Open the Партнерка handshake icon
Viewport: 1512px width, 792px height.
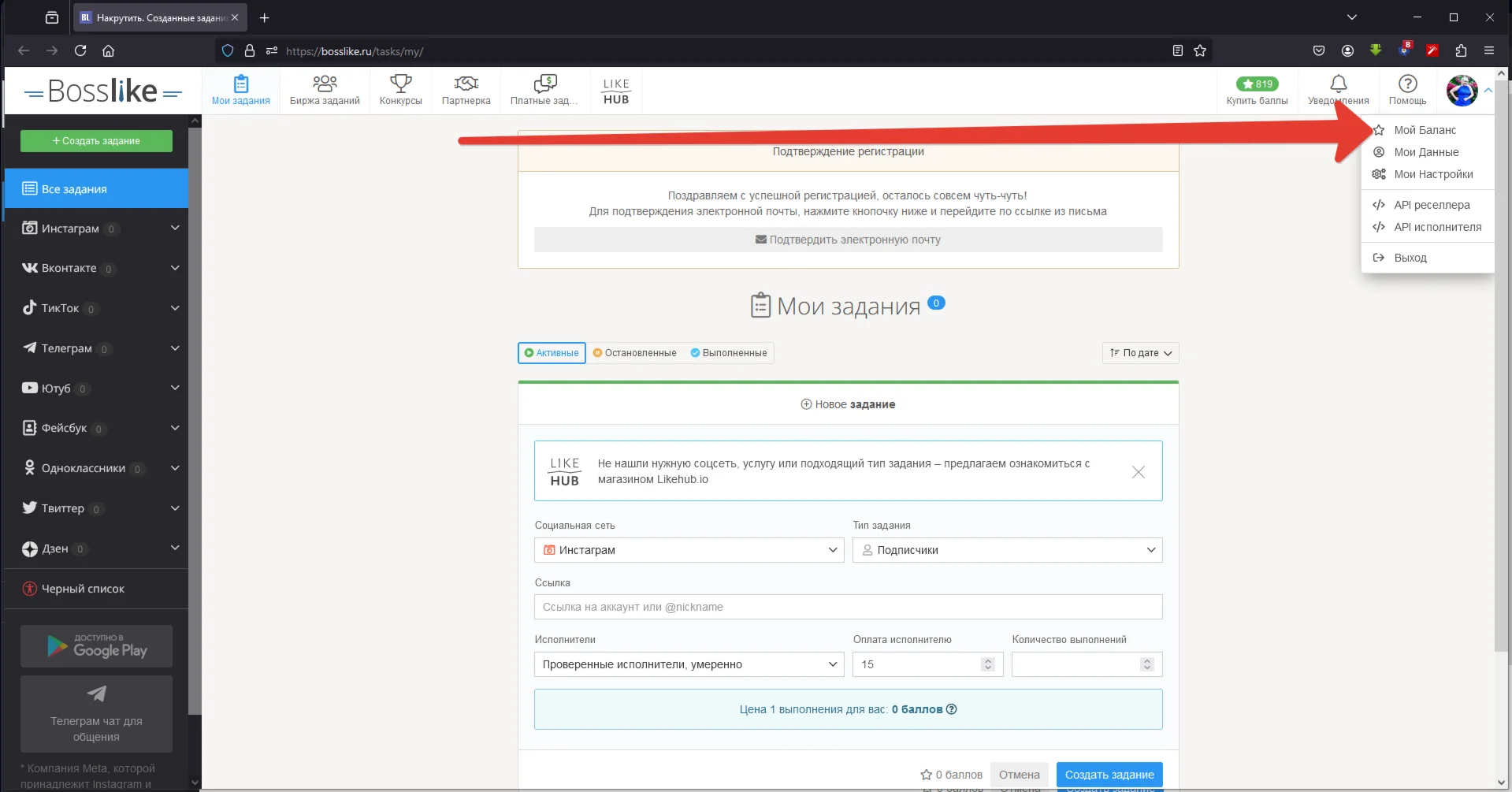pyautogui.click(x=466, y=84)
